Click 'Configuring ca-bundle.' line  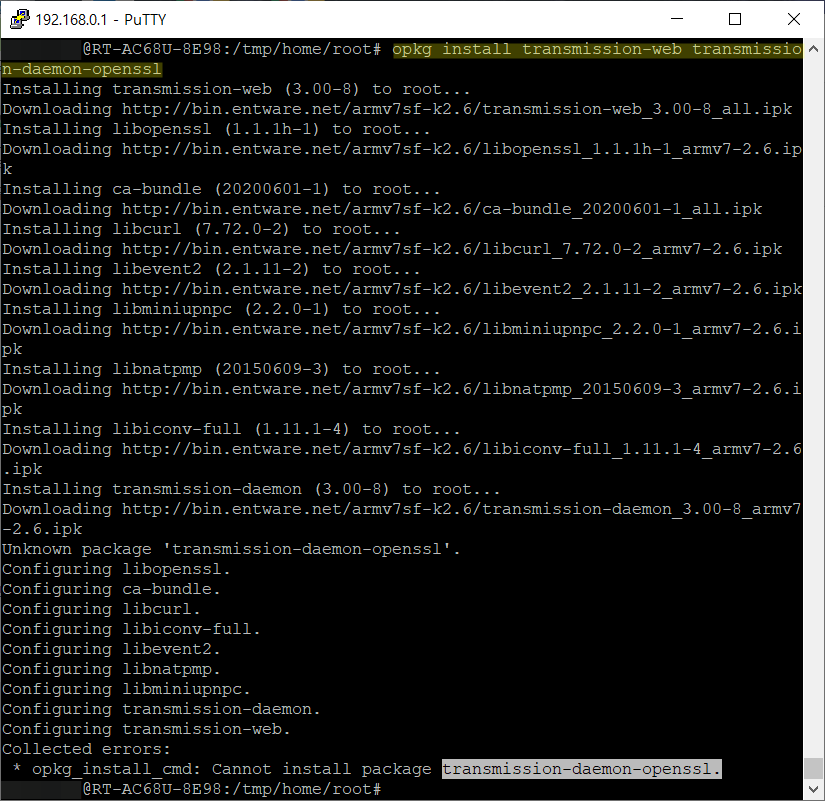point(111,589)
